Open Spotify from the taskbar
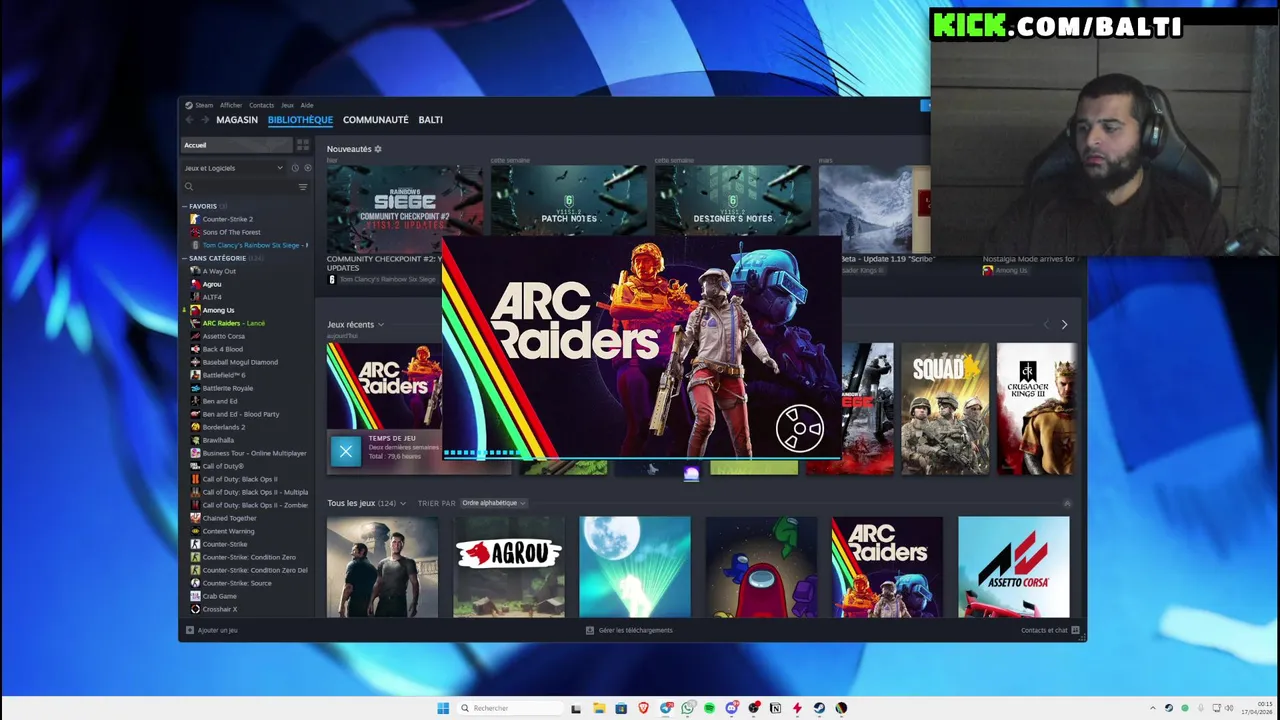Screen dimensions: 1280x720 (709, 708)
